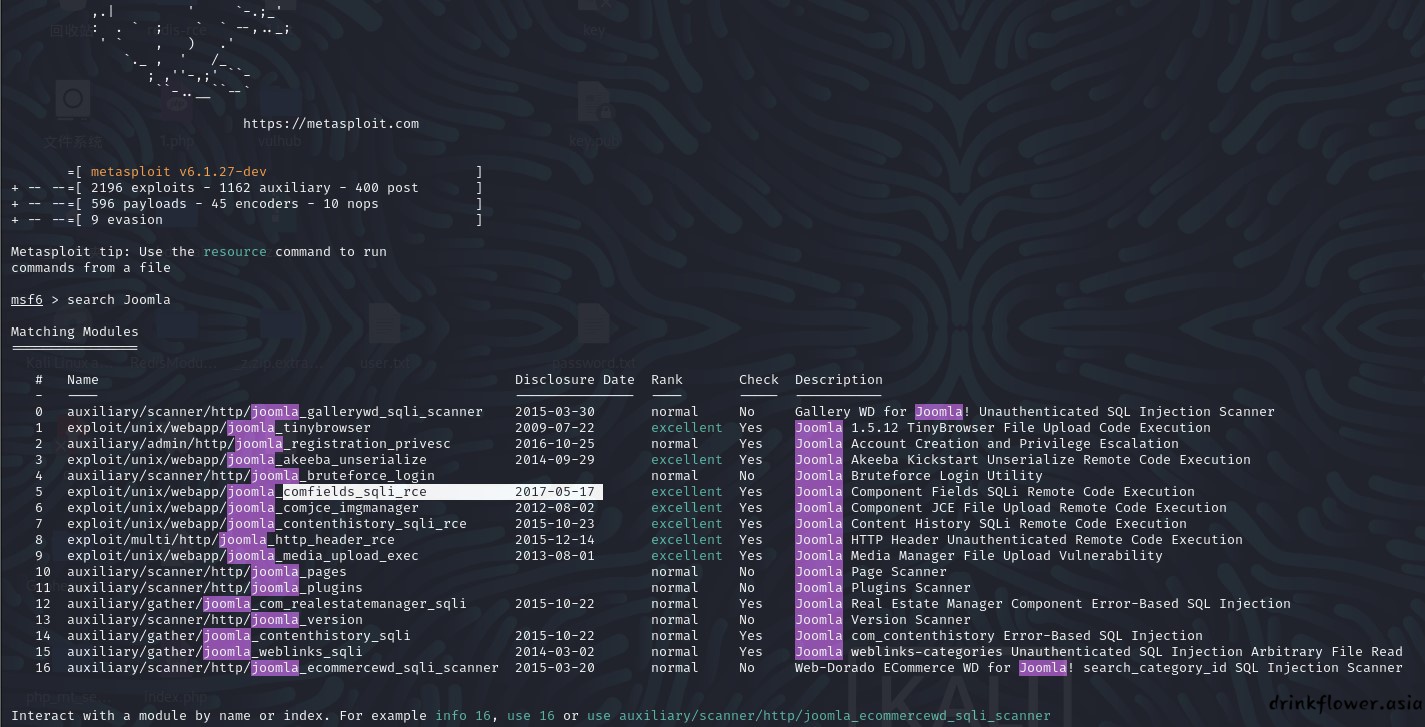Click disclosure date 2015-10-23
Image resolution: width=1425 pixels, height=727 pixels.
point(555,524)
